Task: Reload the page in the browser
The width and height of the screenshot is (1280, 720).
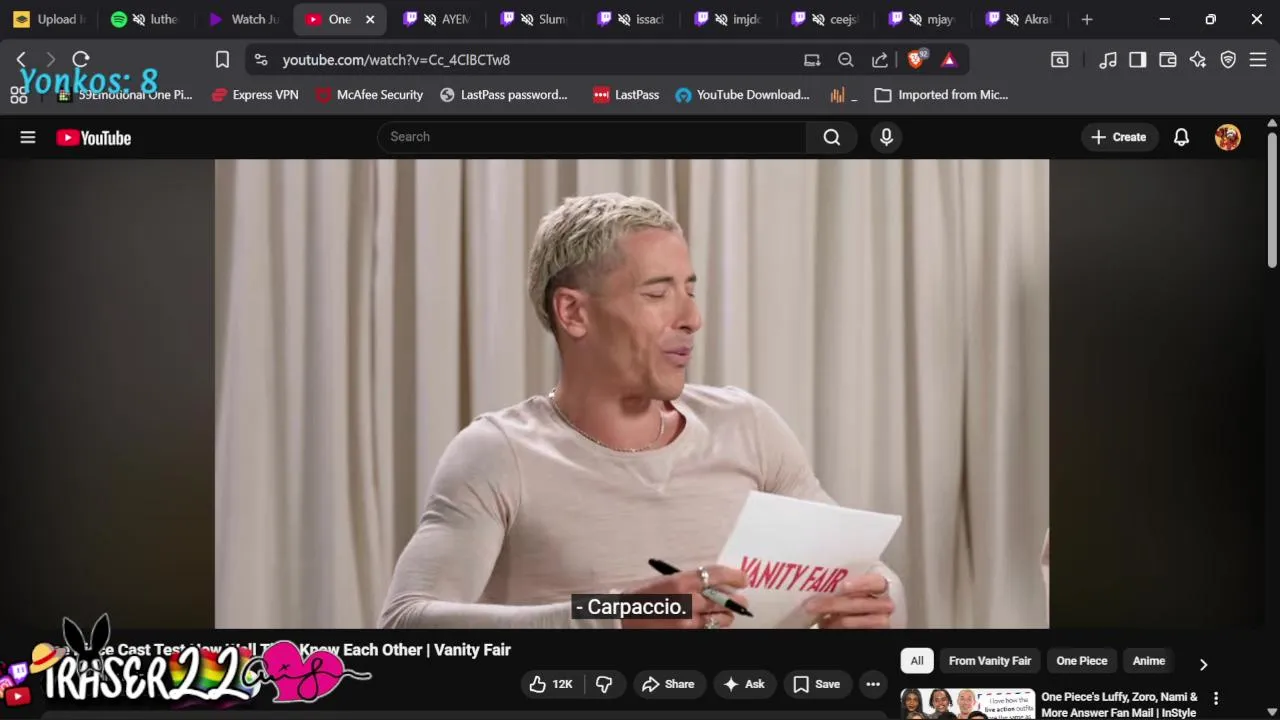Action: [81, 60]
